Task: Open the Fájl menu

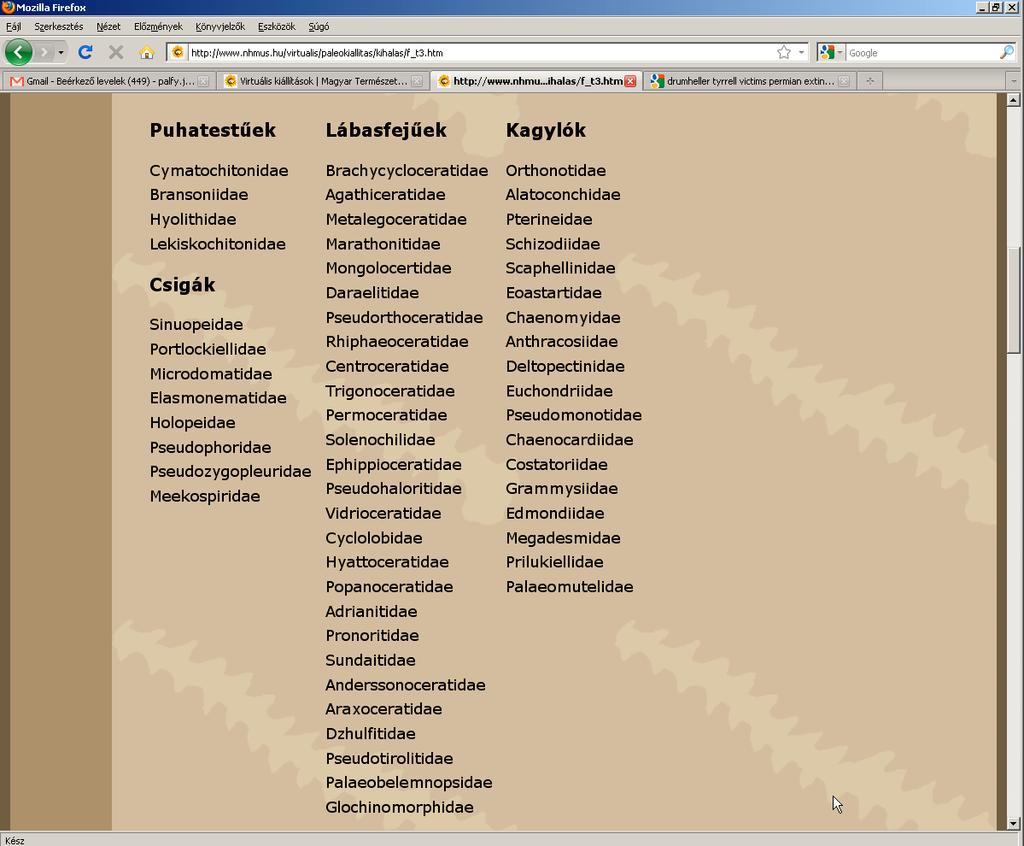Action: pos(13,27)
